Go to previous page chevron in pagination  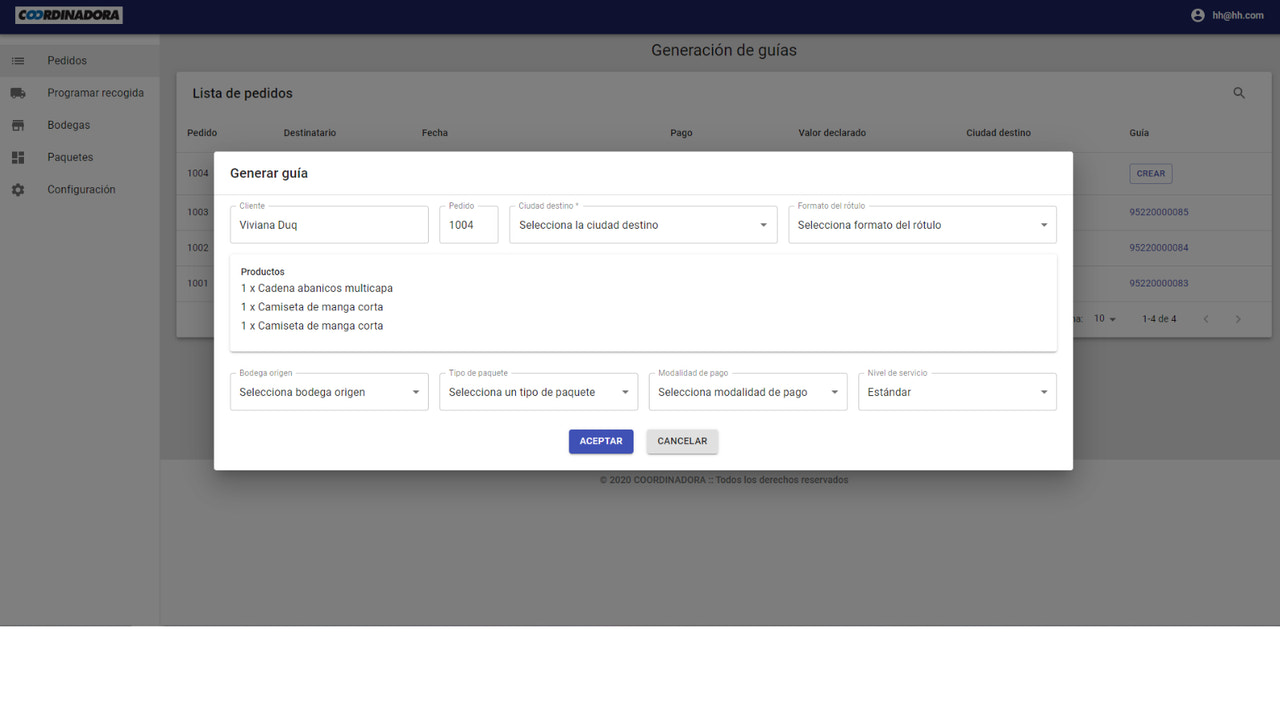(x=1205, y=319)
